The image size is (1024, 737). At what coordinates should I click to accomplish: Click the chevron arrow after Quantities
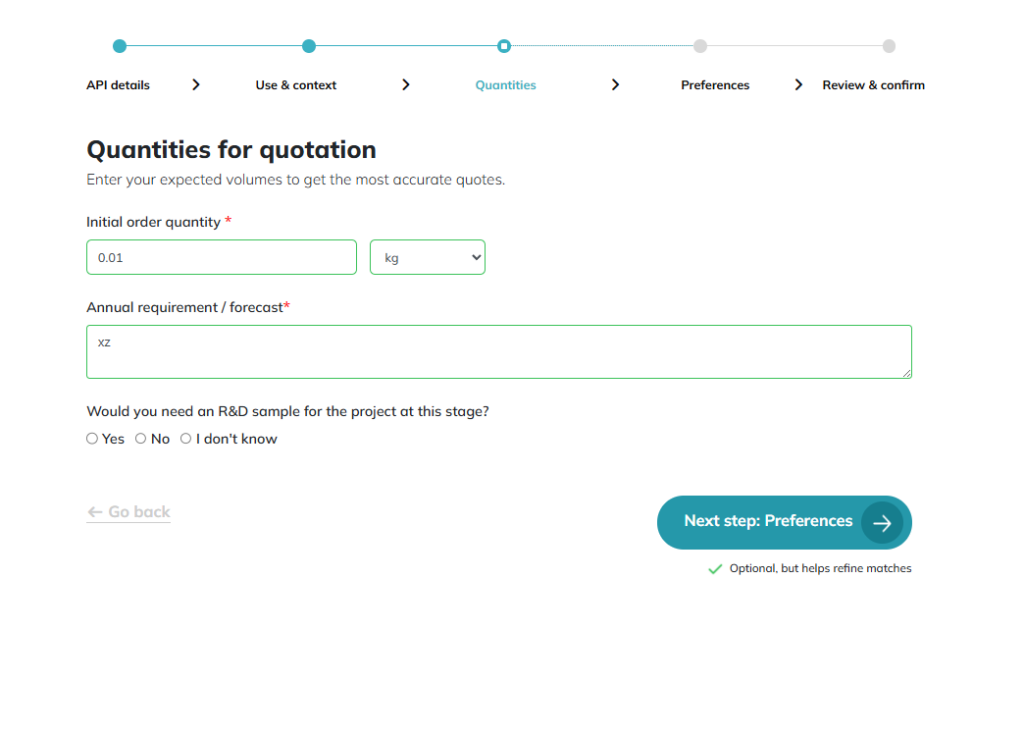click(x=615, y=85)
